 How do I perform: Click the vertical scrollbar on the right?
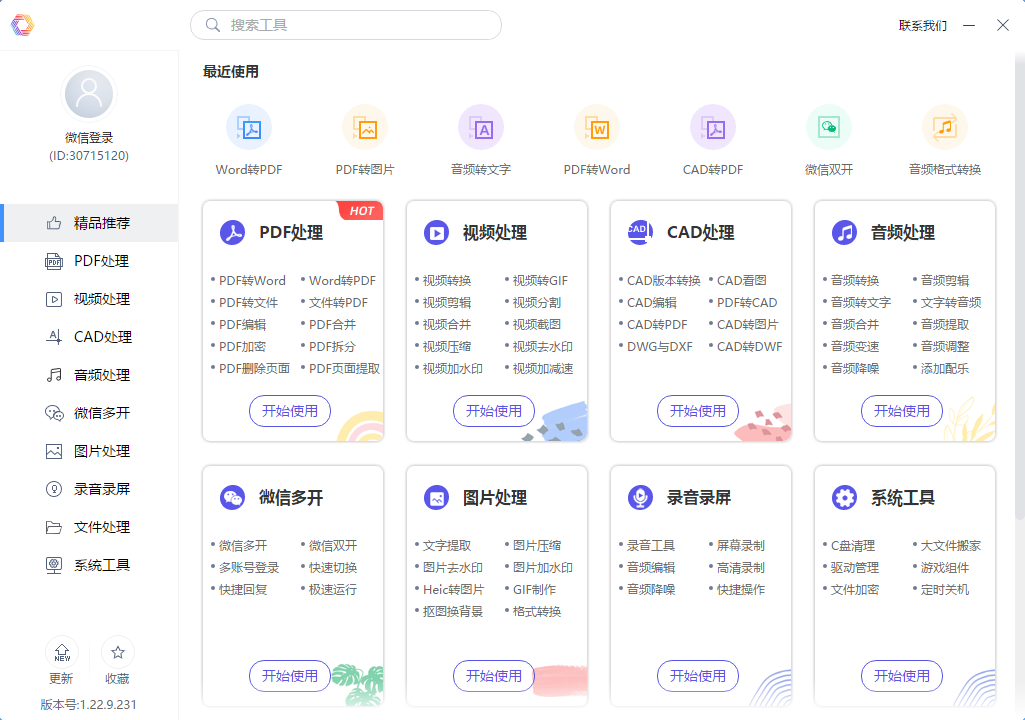coord(1020,288)
